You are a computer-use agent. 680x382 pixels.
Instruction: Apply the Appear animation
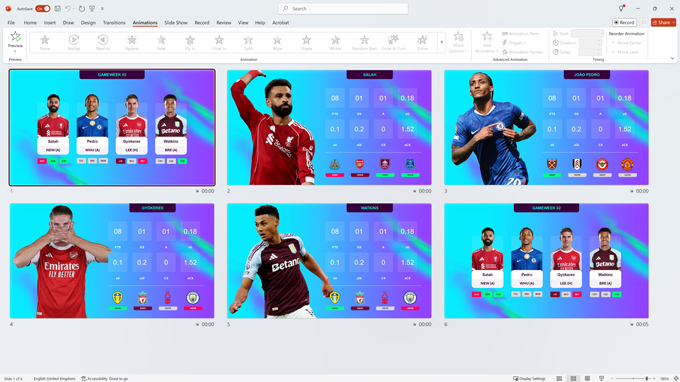click(x=132, y=43)
